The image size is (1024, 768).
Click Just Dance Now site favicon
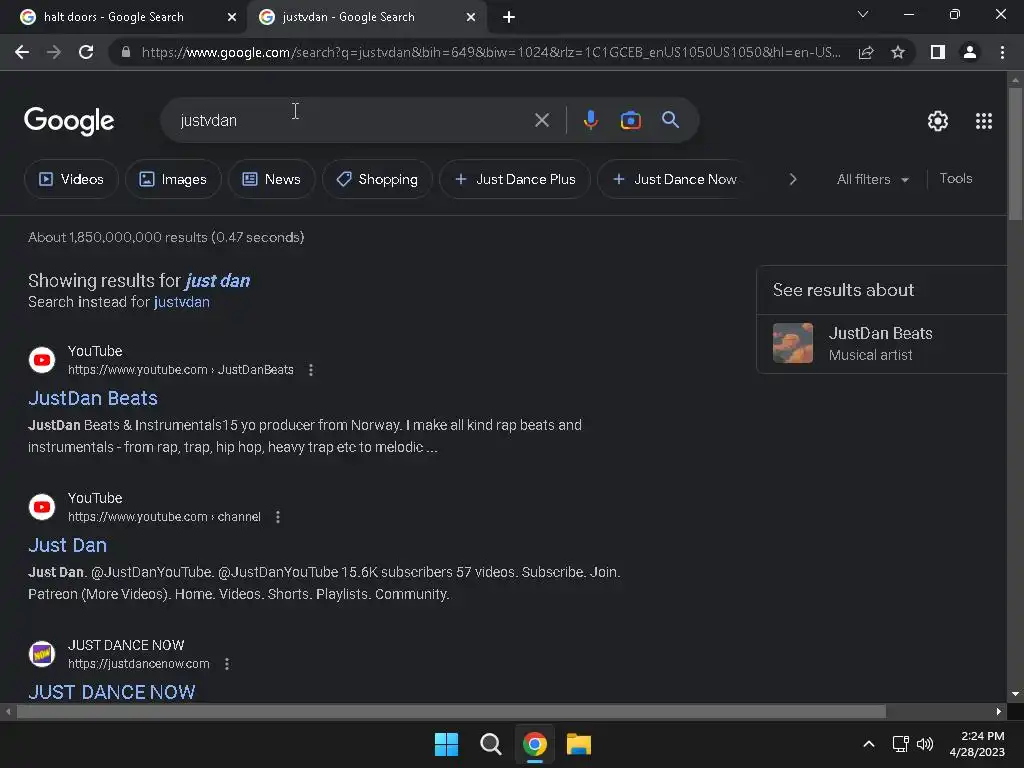pyautogui.click(x=42, y=654)
